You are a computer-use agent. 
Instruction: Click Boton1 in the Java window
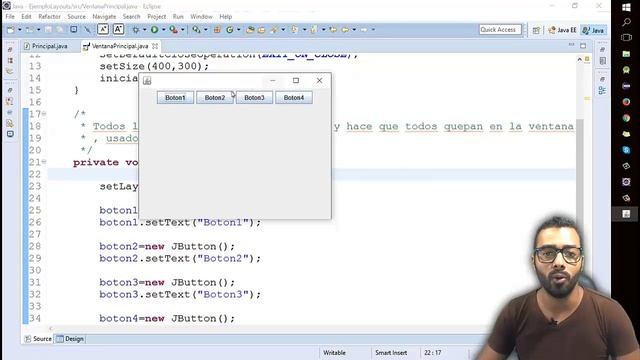[x=175, y=98]
